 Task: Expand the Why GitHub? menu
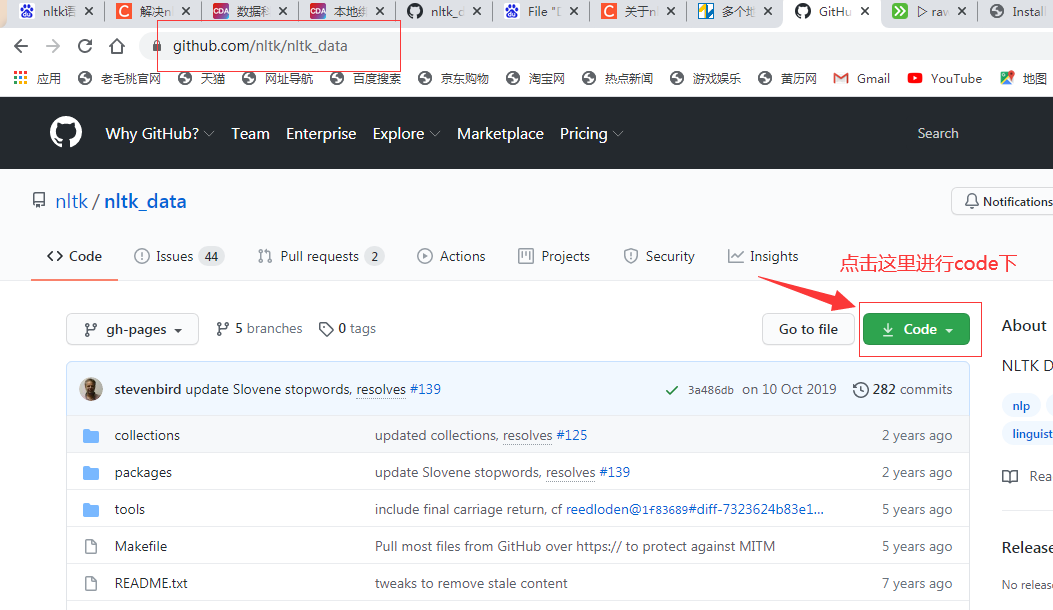[x=160, y=134]
